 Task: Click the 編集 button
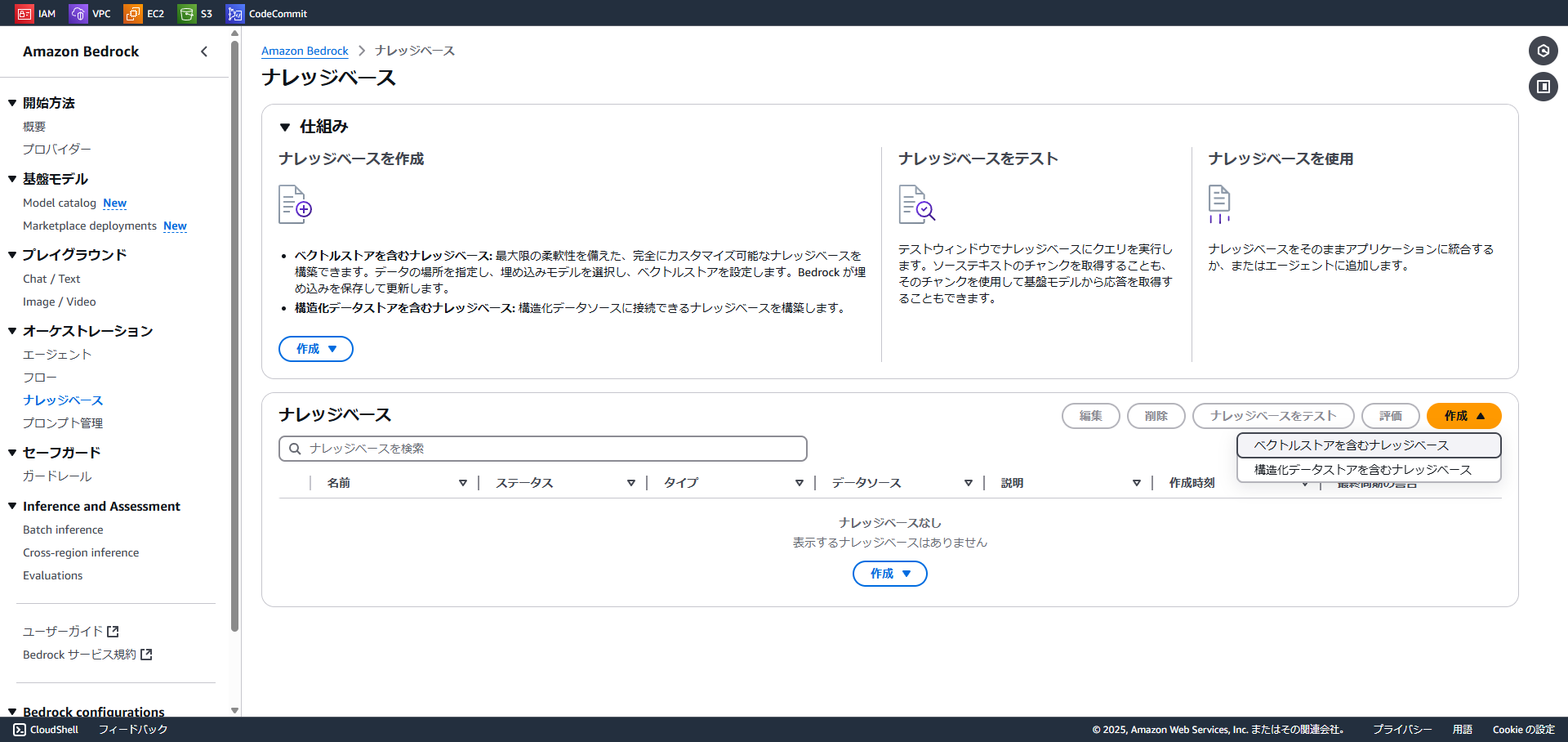pyautogui.click(x=1091, y=416)
